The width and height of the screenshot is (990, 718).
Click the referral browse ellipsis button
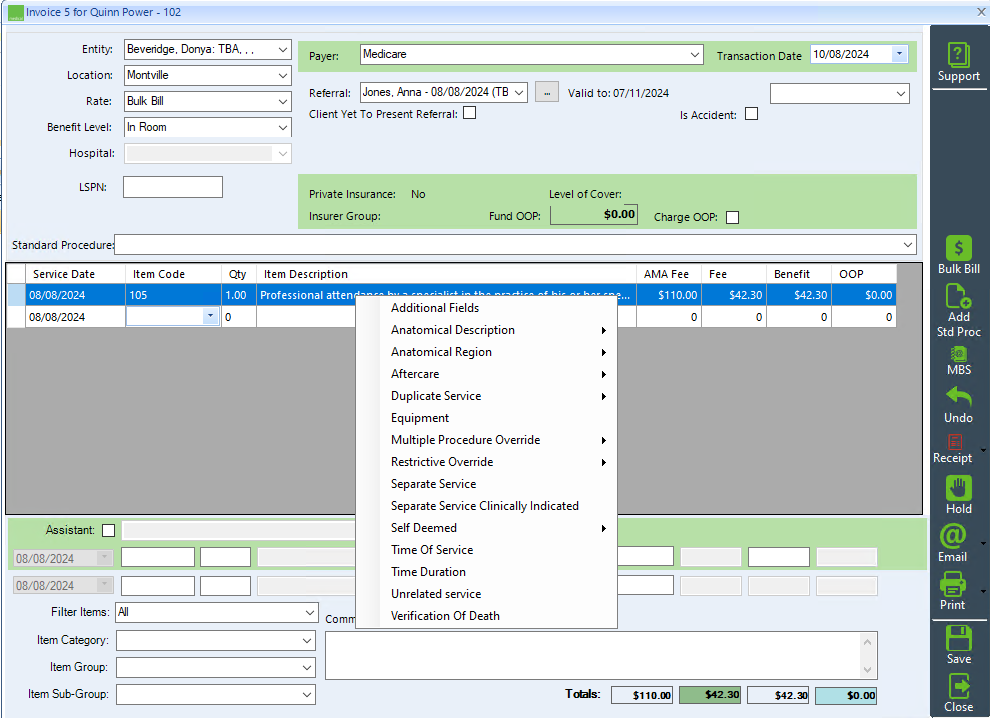(x=546, y=90)
